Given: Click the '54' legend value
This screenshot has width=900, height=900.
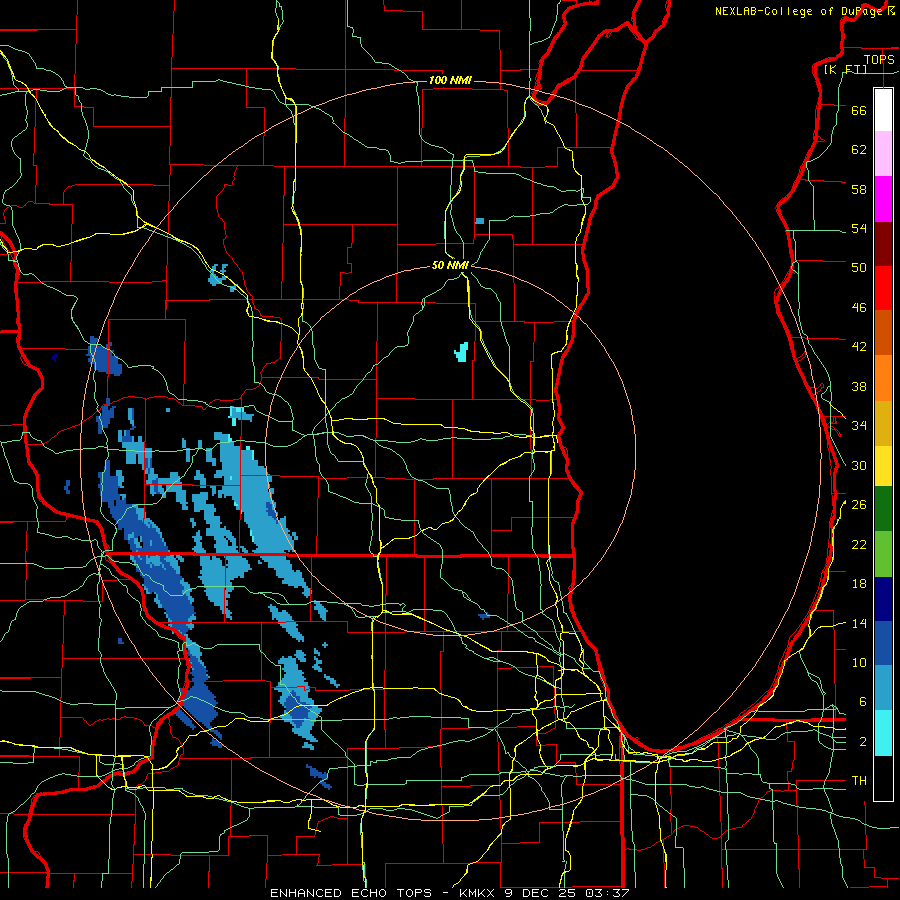Looking at the screenshot, I should pos(859,229).
